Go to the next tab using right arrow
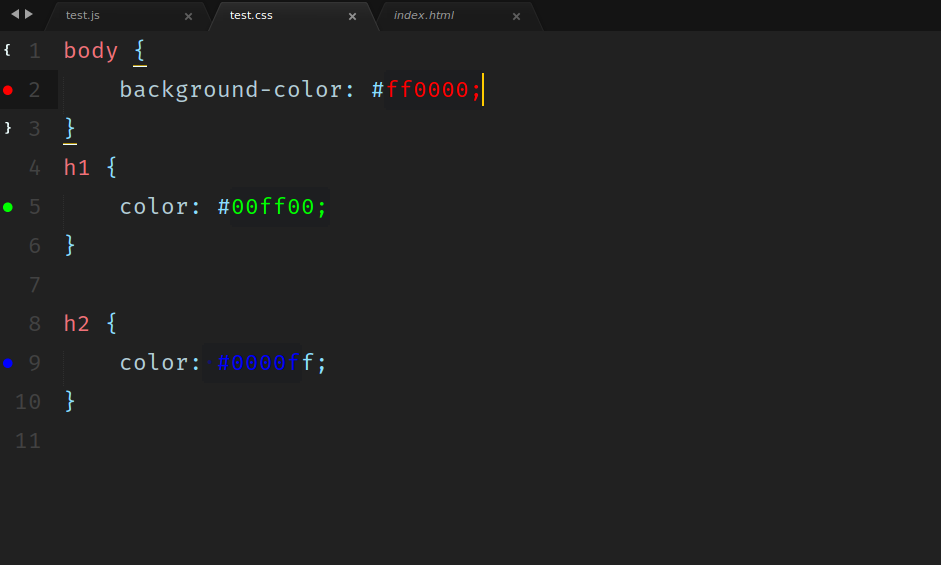This screenshot has height=565, width=941. pos(29,14)
